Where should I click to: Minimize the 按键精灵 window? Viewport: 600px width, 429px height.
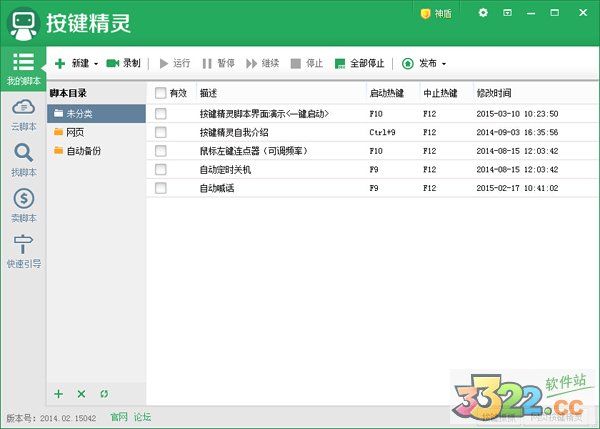pos(531,13)
